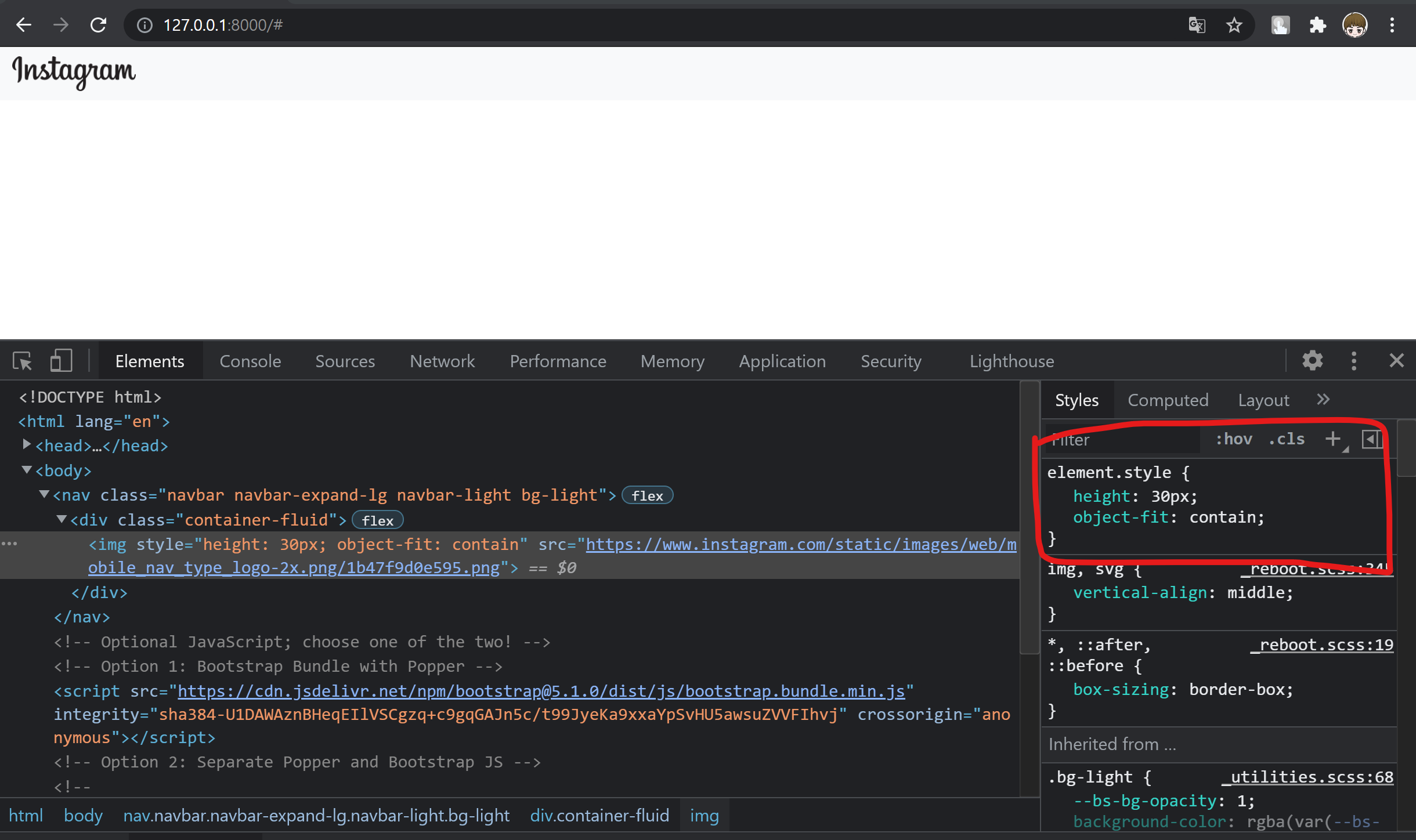
Task: Toggle the device toolbar icon
Action: coord(60,361)
